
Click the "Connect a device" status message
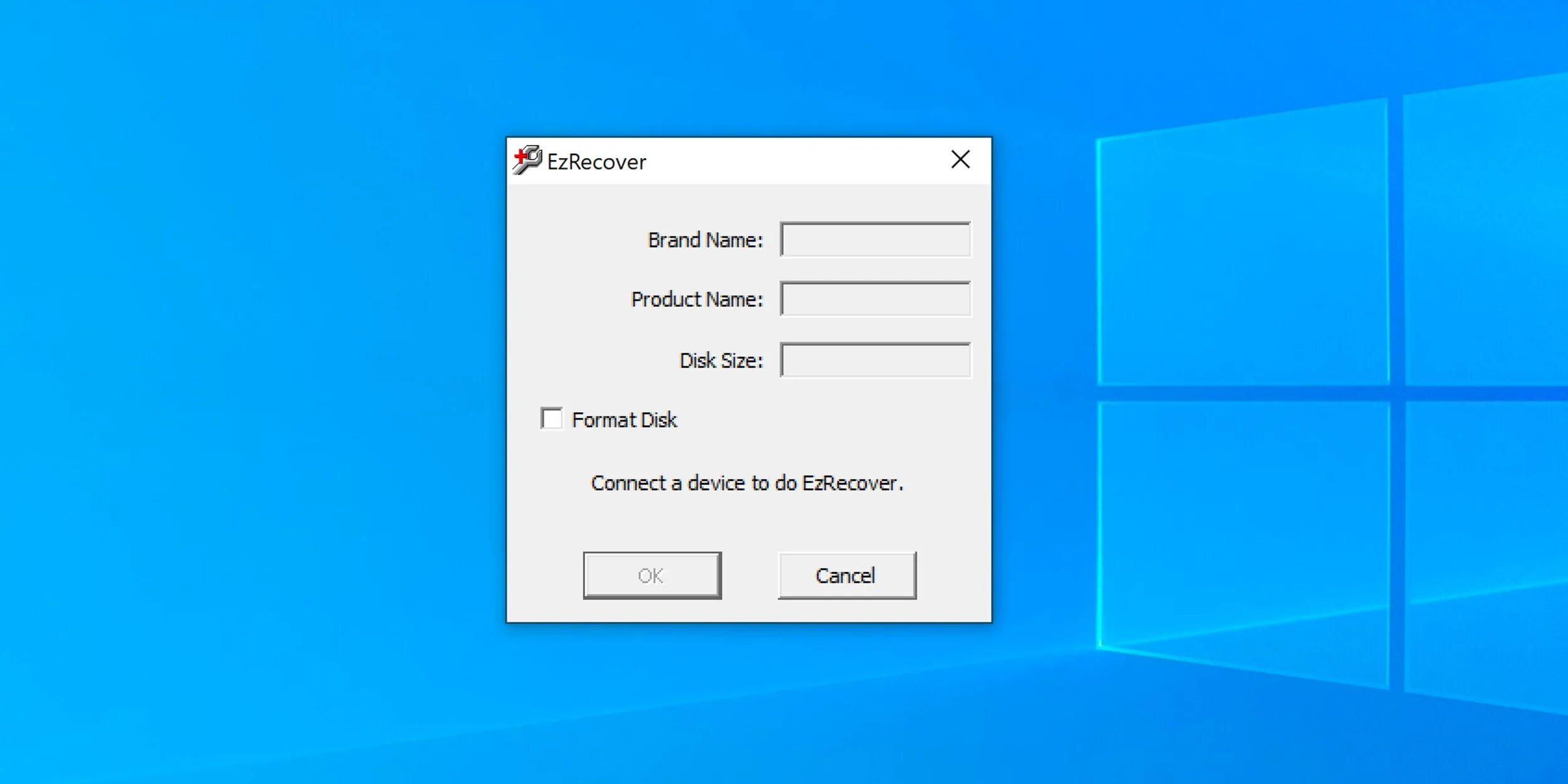click(746, 483)
